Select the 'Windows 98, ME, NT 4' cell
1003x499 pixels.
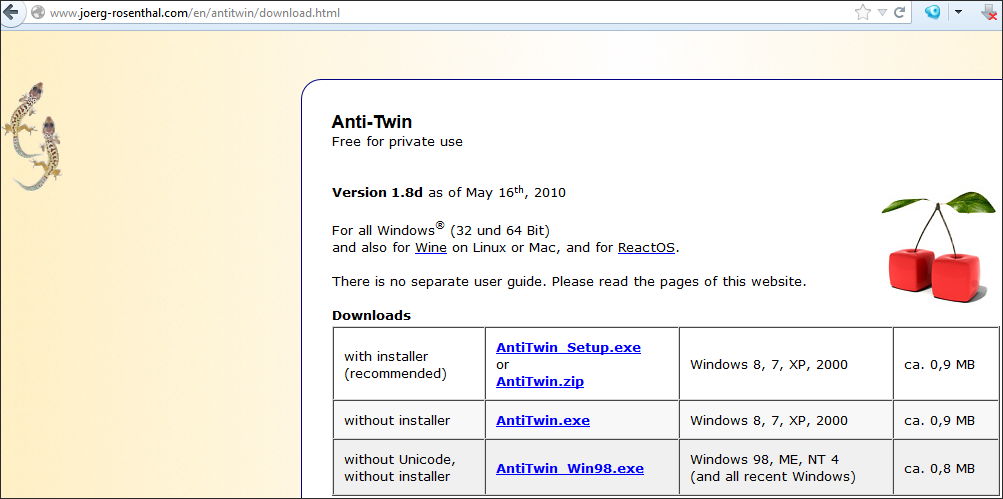tap(786, 468)
